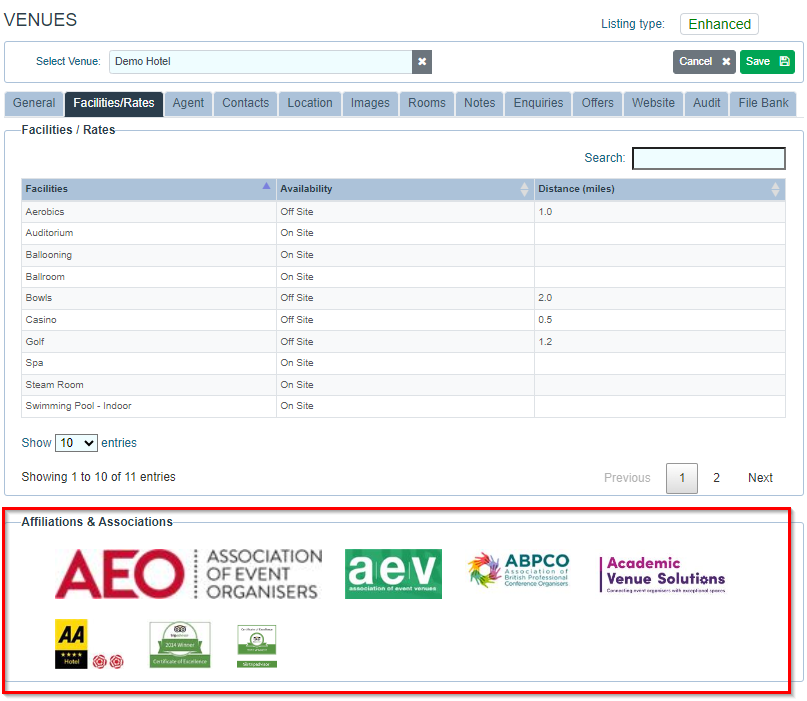Click the Enhanced listing type label

pos(719,24)
